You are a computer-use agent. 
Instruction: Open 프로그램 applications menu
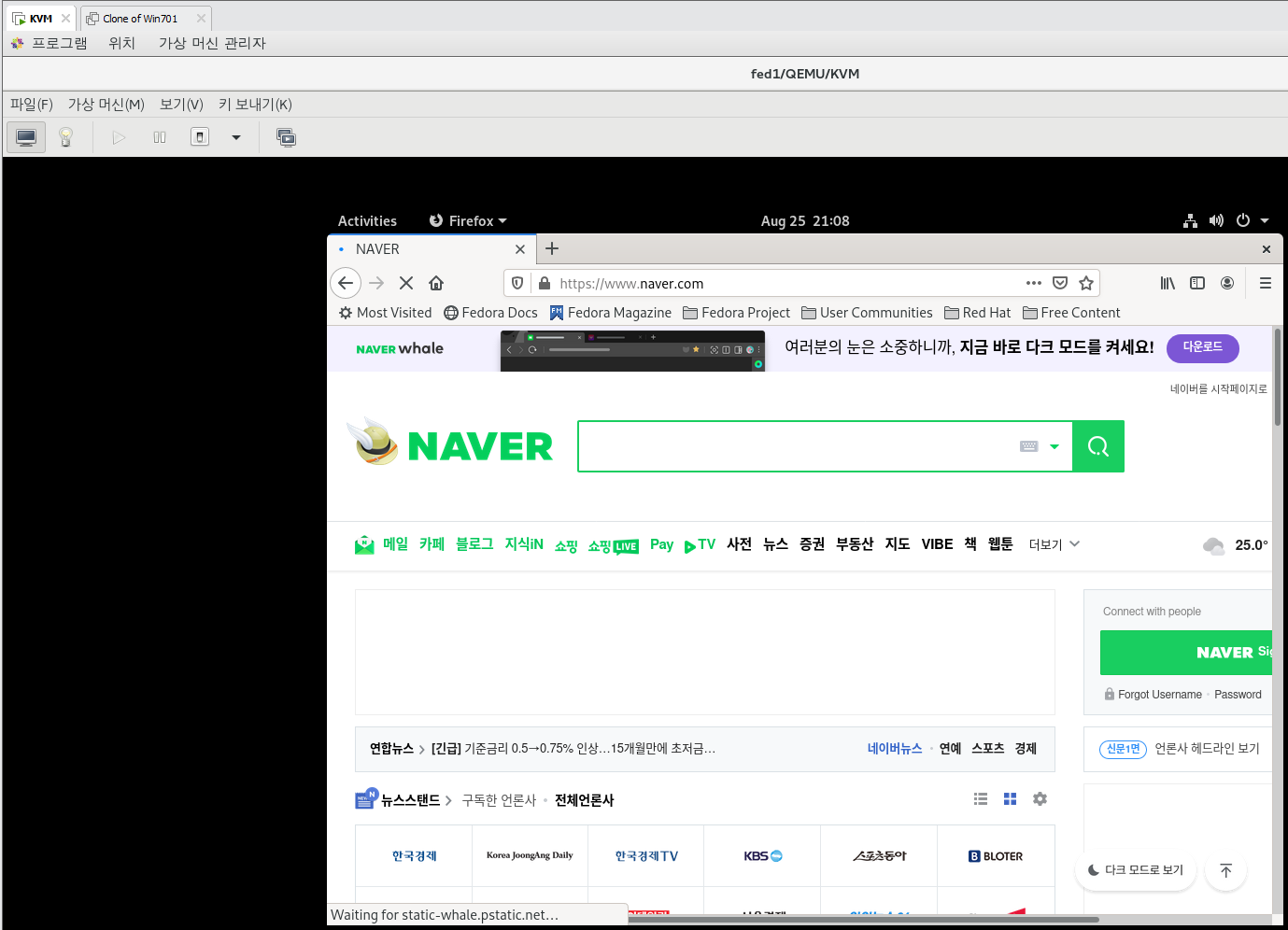[59, 43]
